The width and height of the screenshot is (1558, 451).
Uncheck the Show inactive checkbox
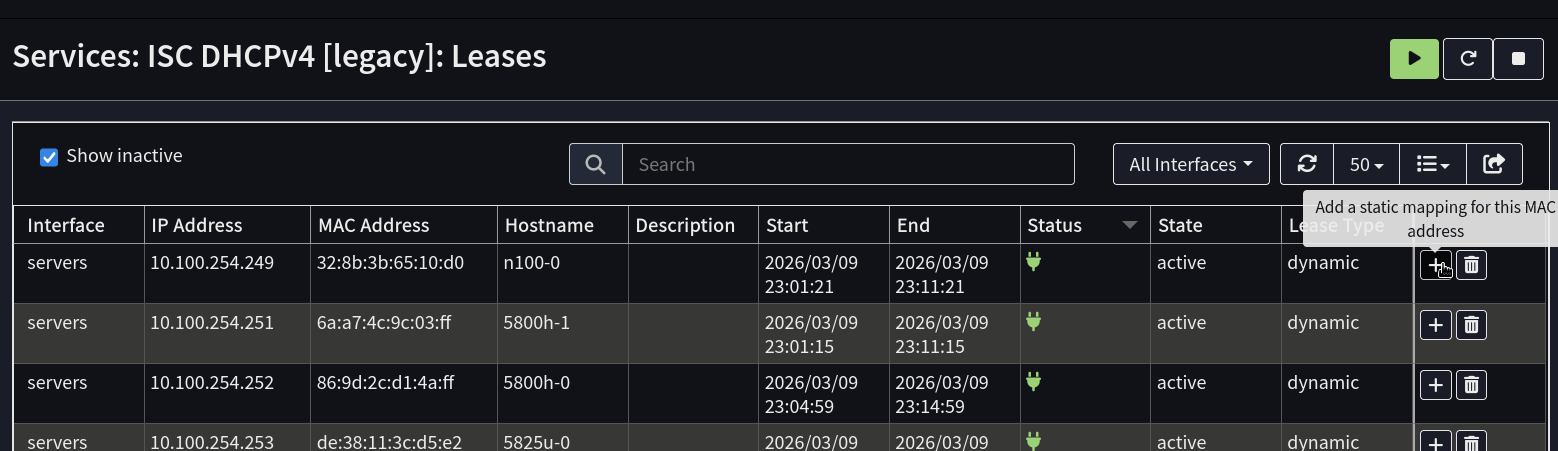pos(49,157)
